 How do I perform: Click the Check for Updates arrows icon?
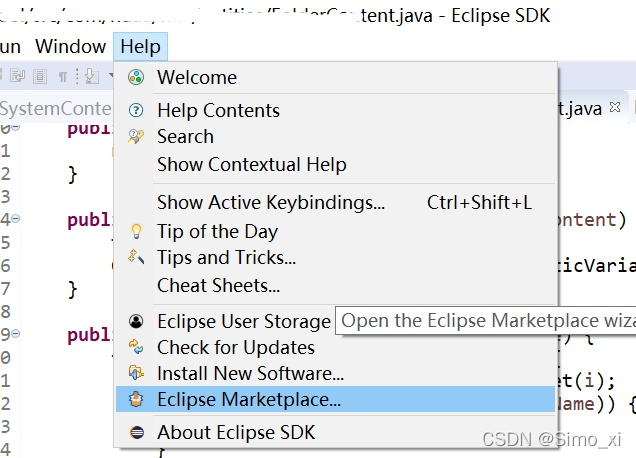136,347
